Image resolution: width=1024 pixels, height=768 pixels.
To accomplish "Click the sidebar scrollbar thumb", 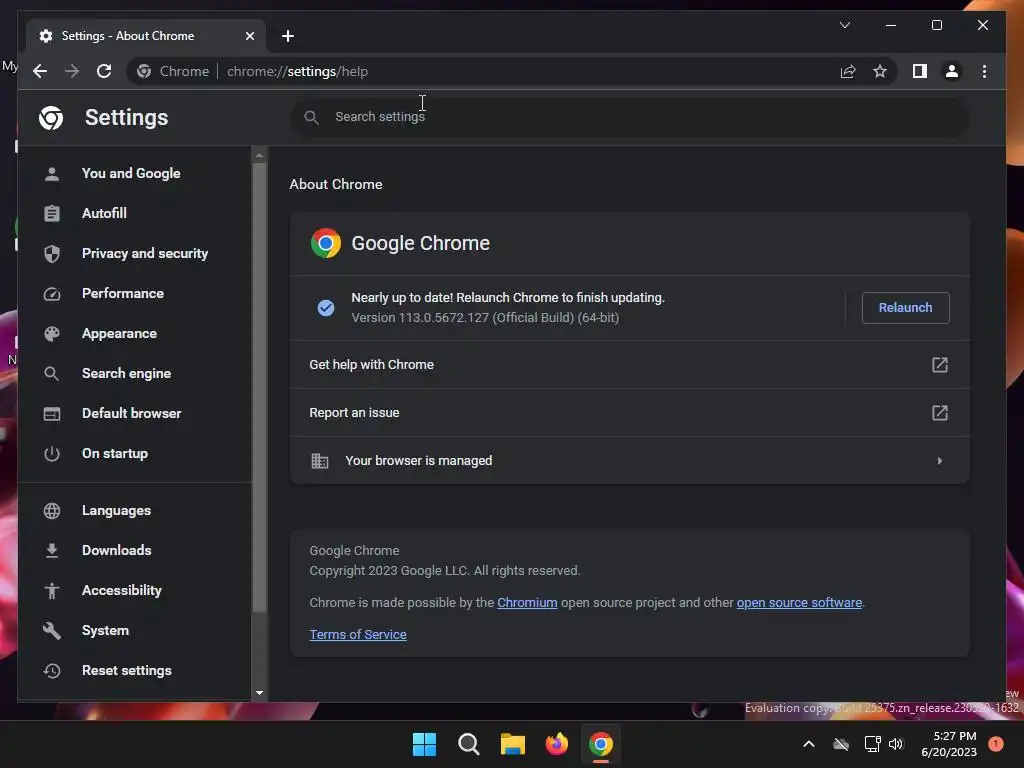I will (259, 387).
